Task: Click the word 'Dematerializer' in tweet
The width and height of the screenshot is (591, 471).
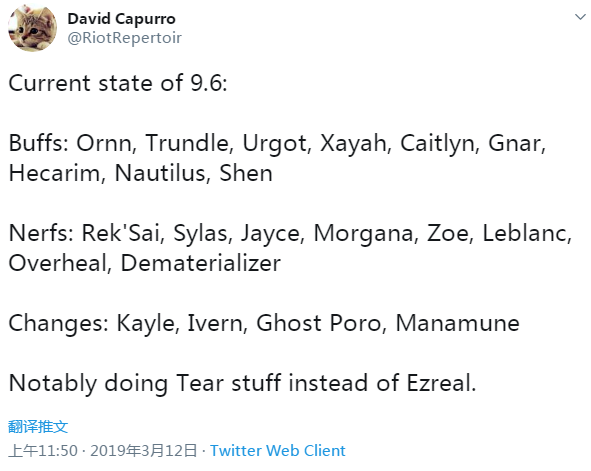Action: point(201,263)
